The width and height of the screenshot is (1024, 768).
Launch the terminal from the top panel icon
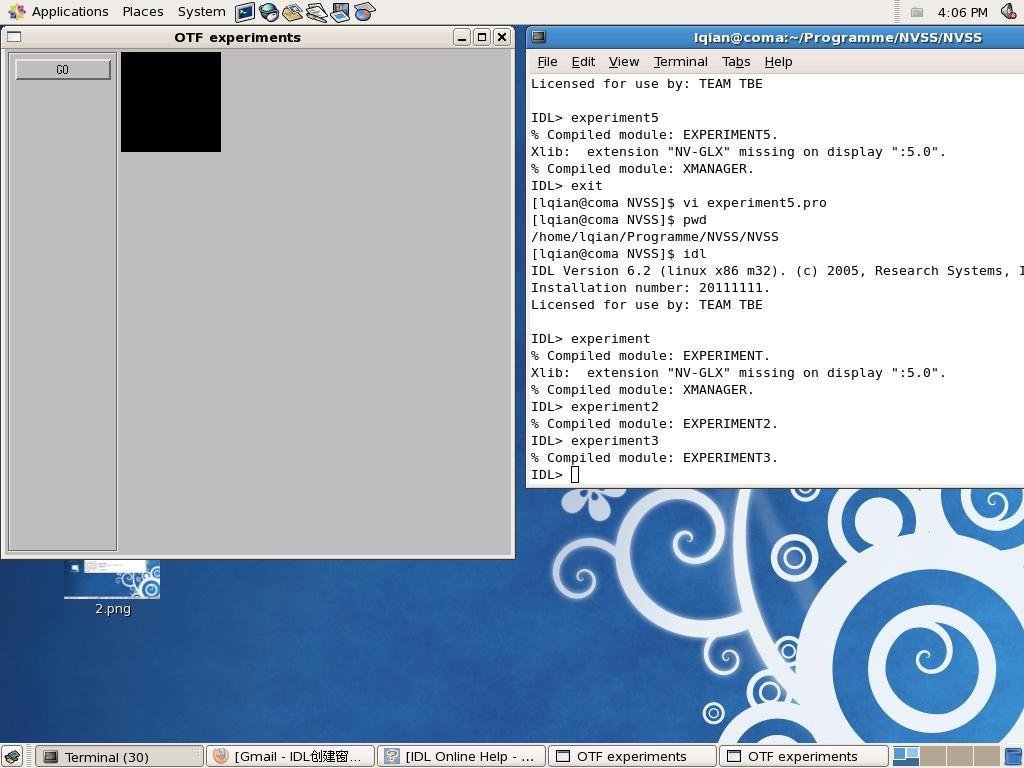pyautogui.click(x=245, y=12)
